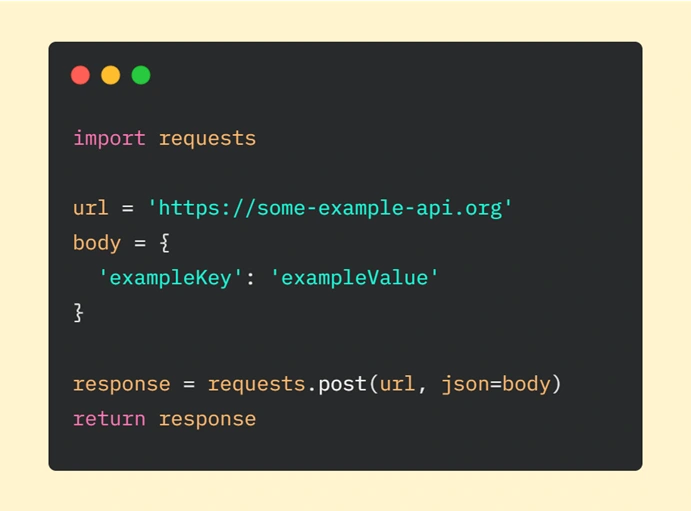The width and height of the screenshot is (691, 511).
Task: Click the requests module name after import
Action: [207, 139]
